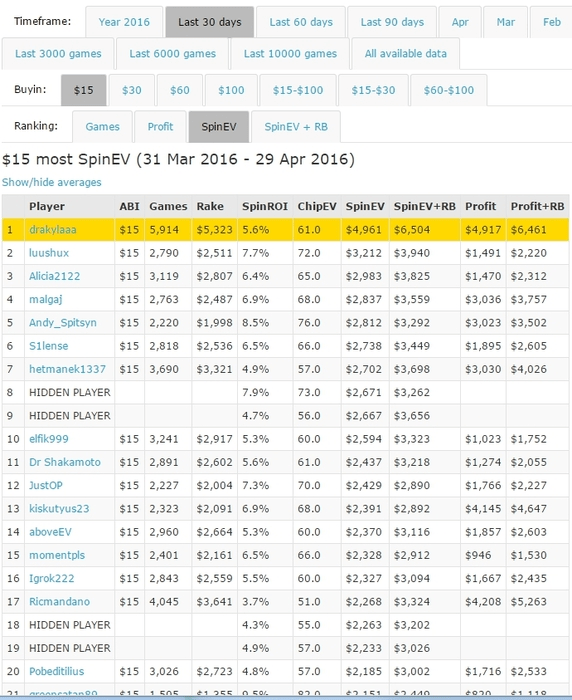View Andy_Spitsyn player stats
Viewport: 572px width, 700px height.
click(x=63, y=322)
